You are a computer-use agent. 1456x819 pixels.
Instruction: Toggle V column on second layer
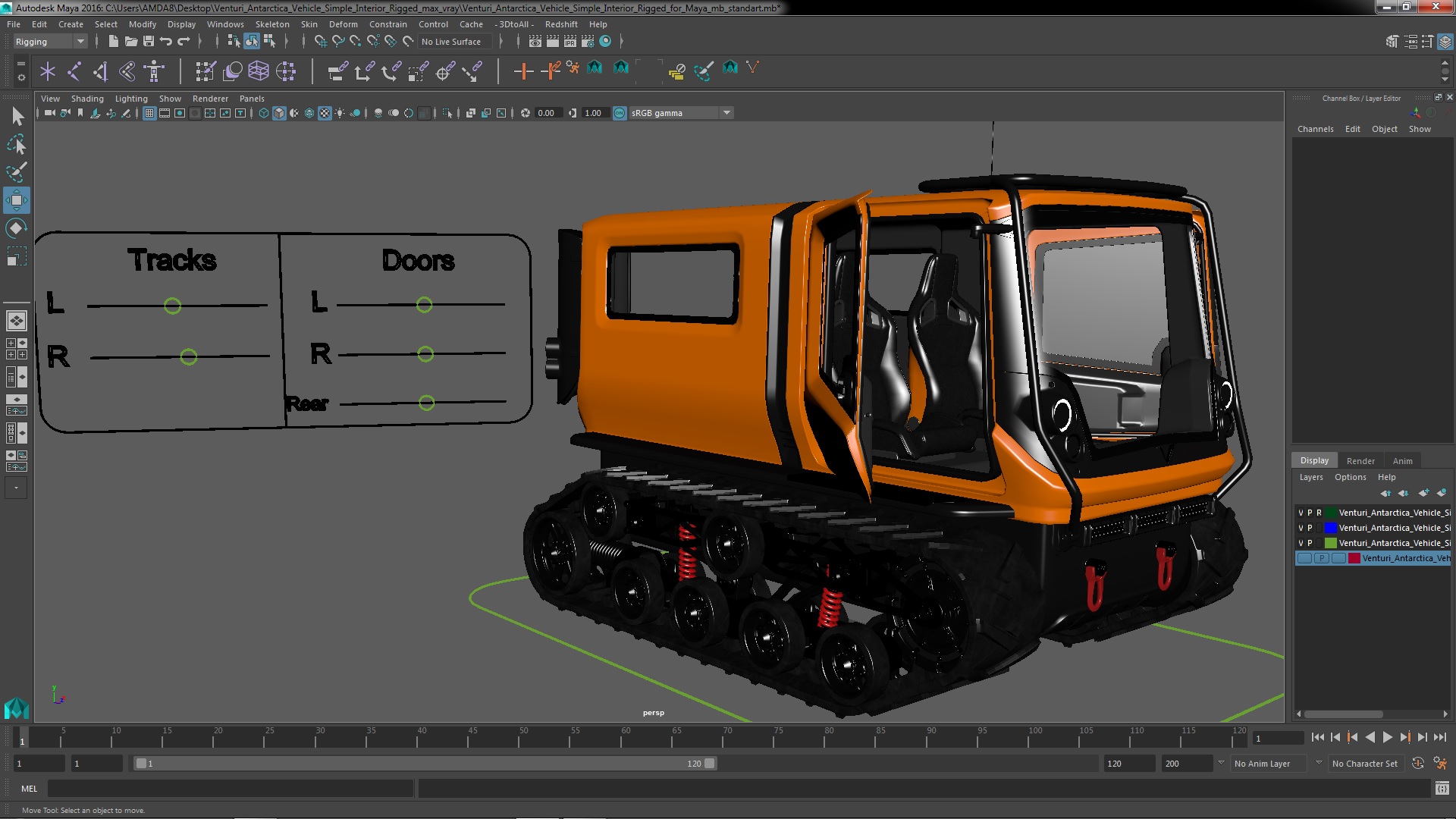pyautogui.click(x=1300, y=527)
